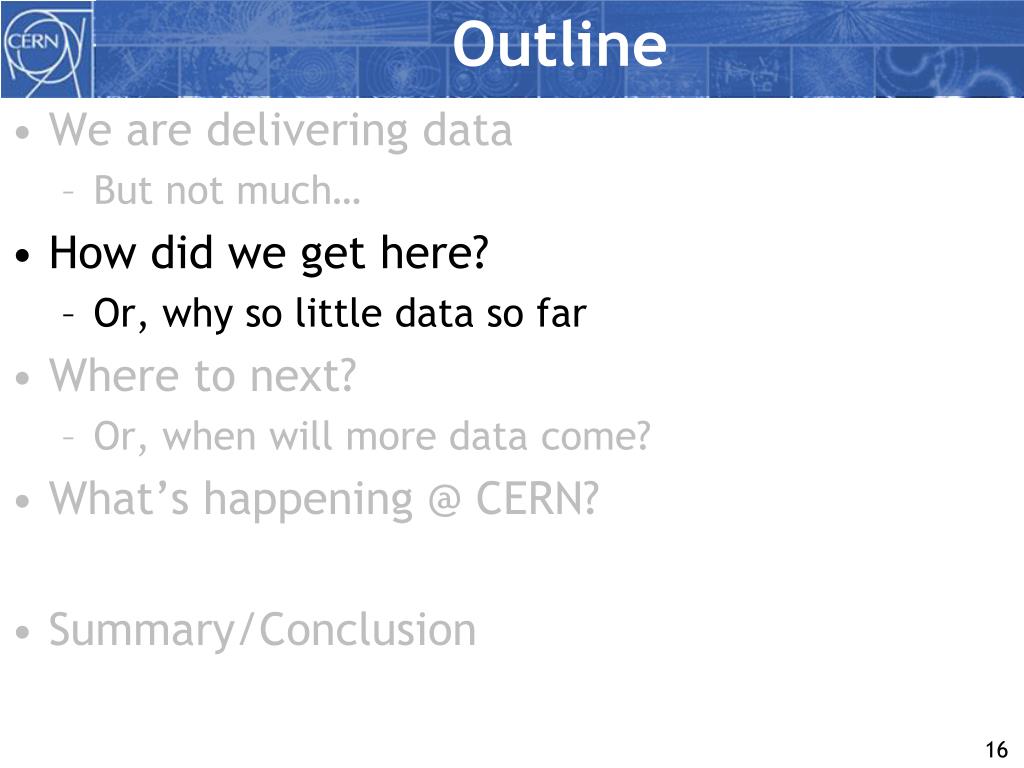Click the dash before "Or, why so little"
Viewport: 1024px width, 768px height.
69,315
